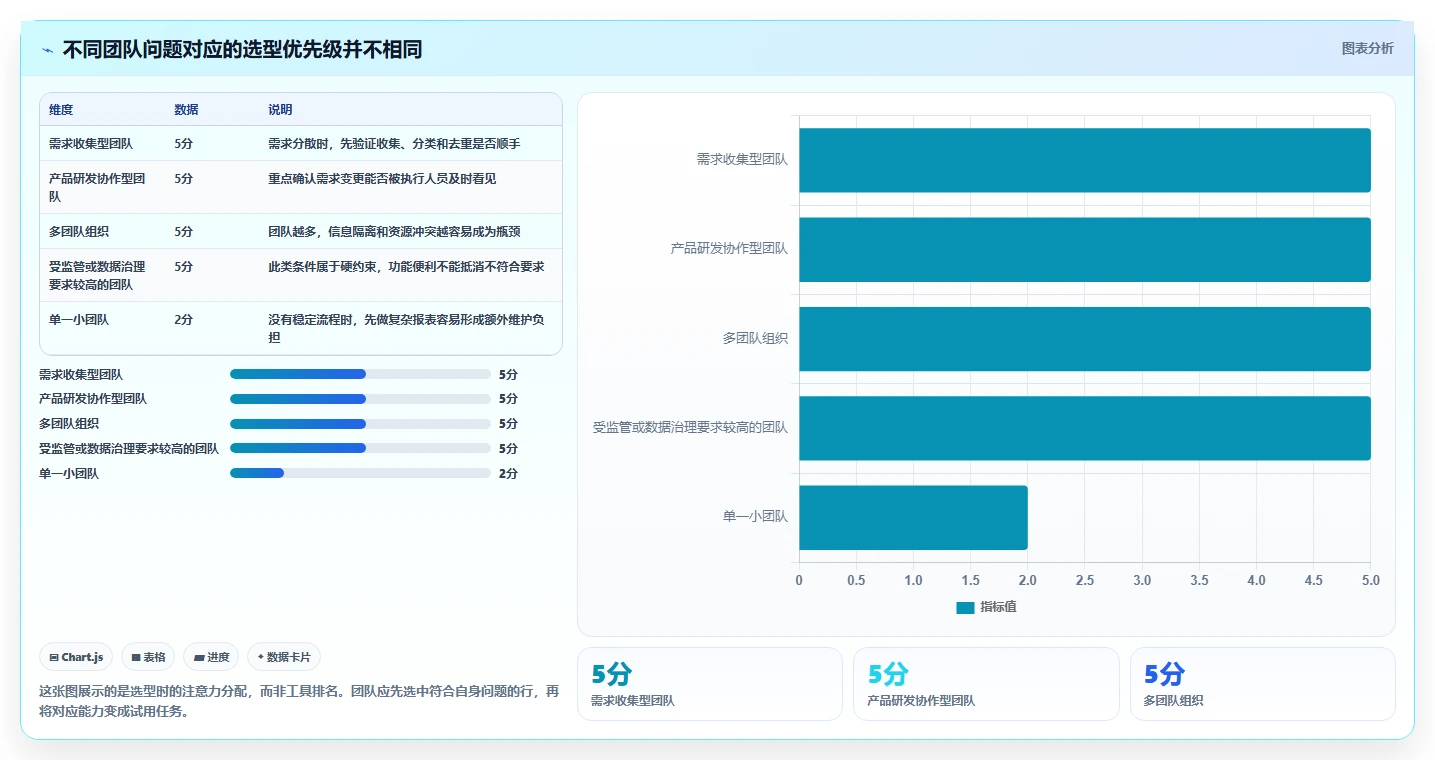
Task: Click the footer note starting 这张图展示的是
Action: pyautogui.click(x=299, y=702)
